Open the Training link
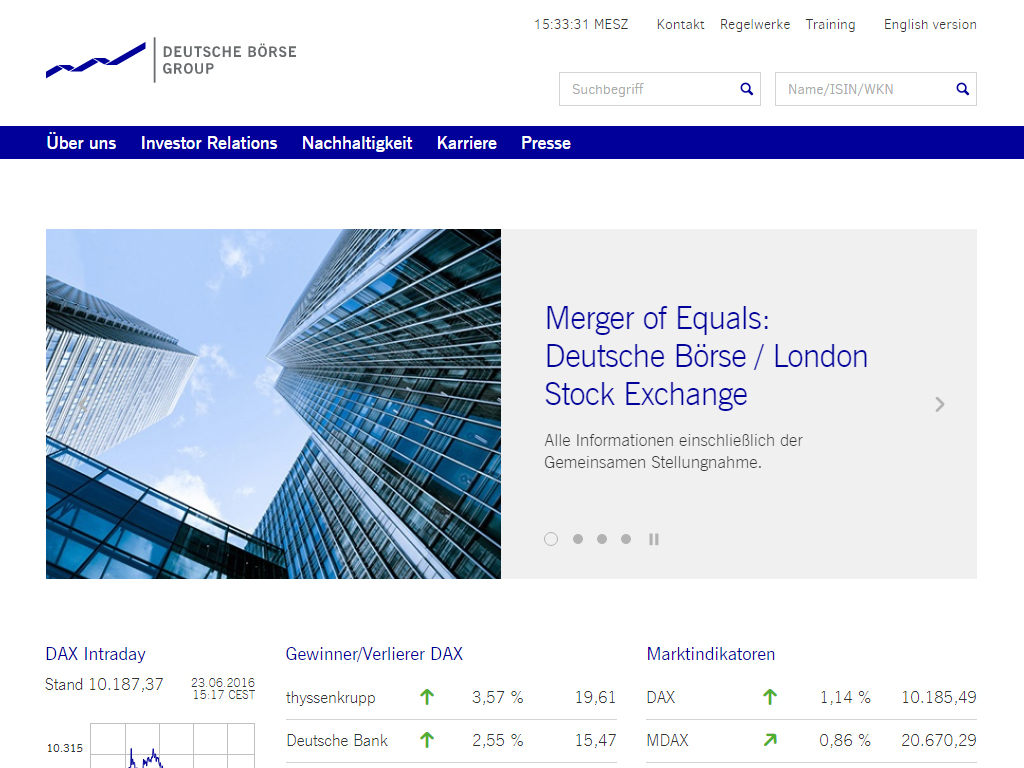Viewport: 1024px width, 768px height. tap(830, 24)
